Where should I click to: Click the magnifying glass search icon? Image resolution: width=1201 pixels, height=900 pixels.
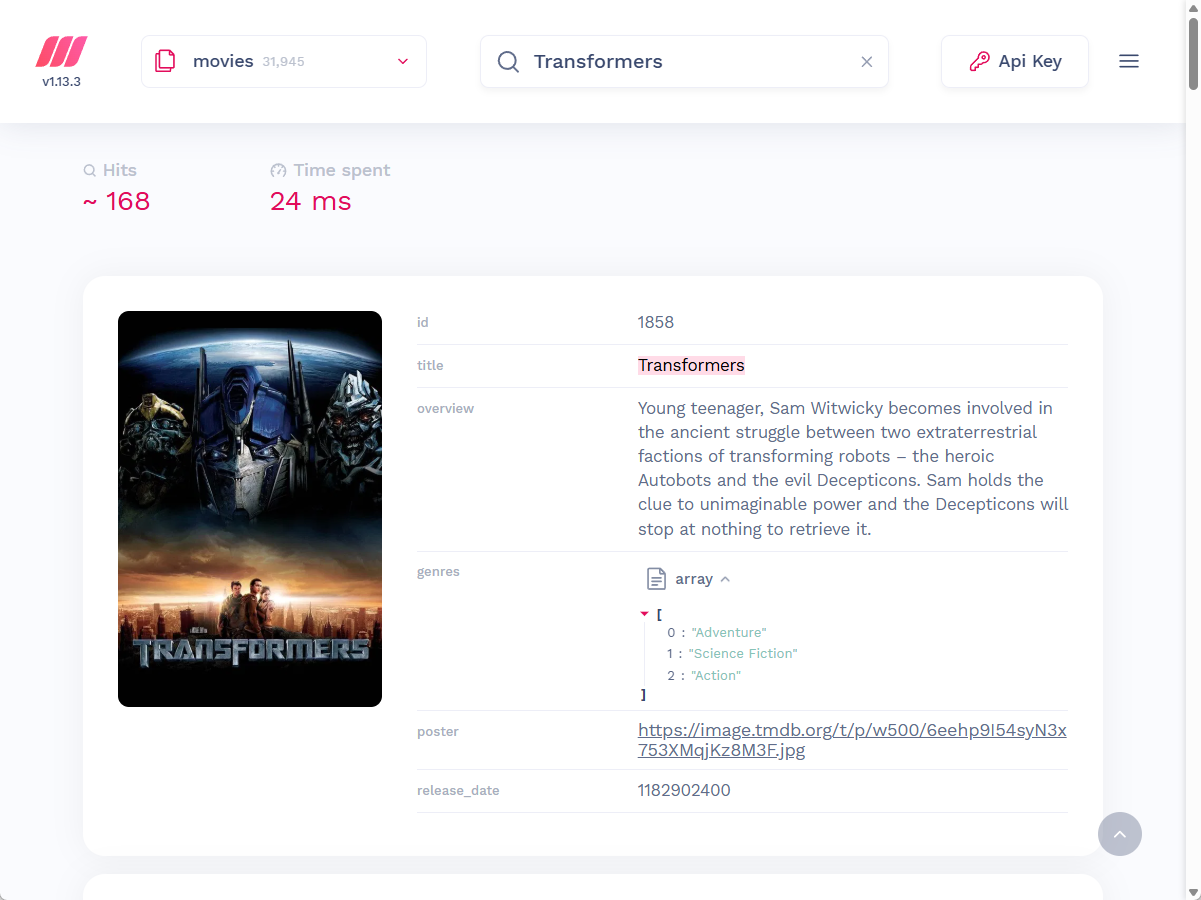[508, 61]
